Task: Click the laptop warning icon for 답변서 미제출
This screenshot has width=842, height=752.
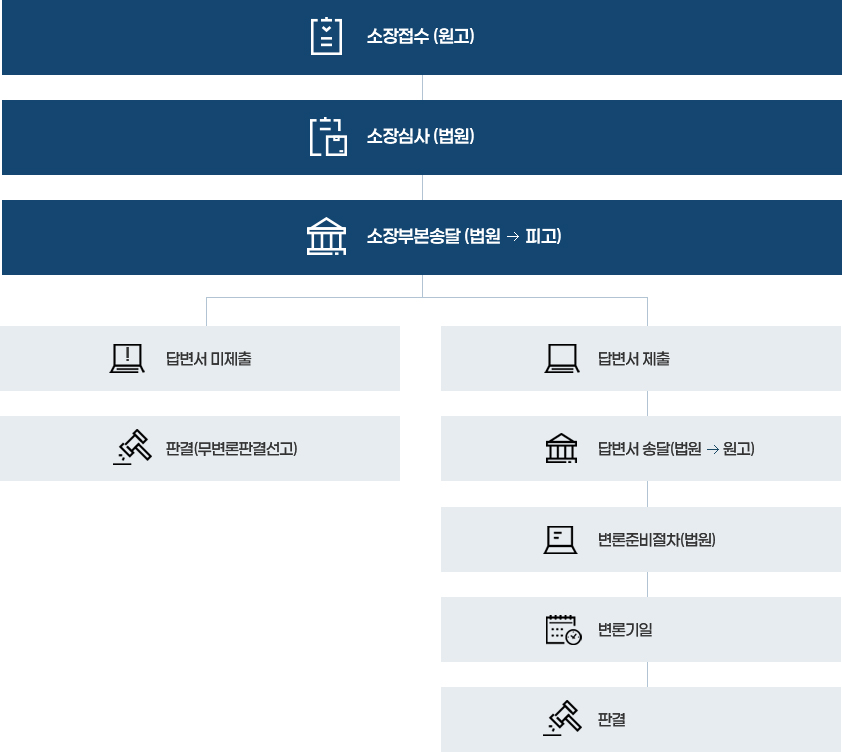Action: 128,358
